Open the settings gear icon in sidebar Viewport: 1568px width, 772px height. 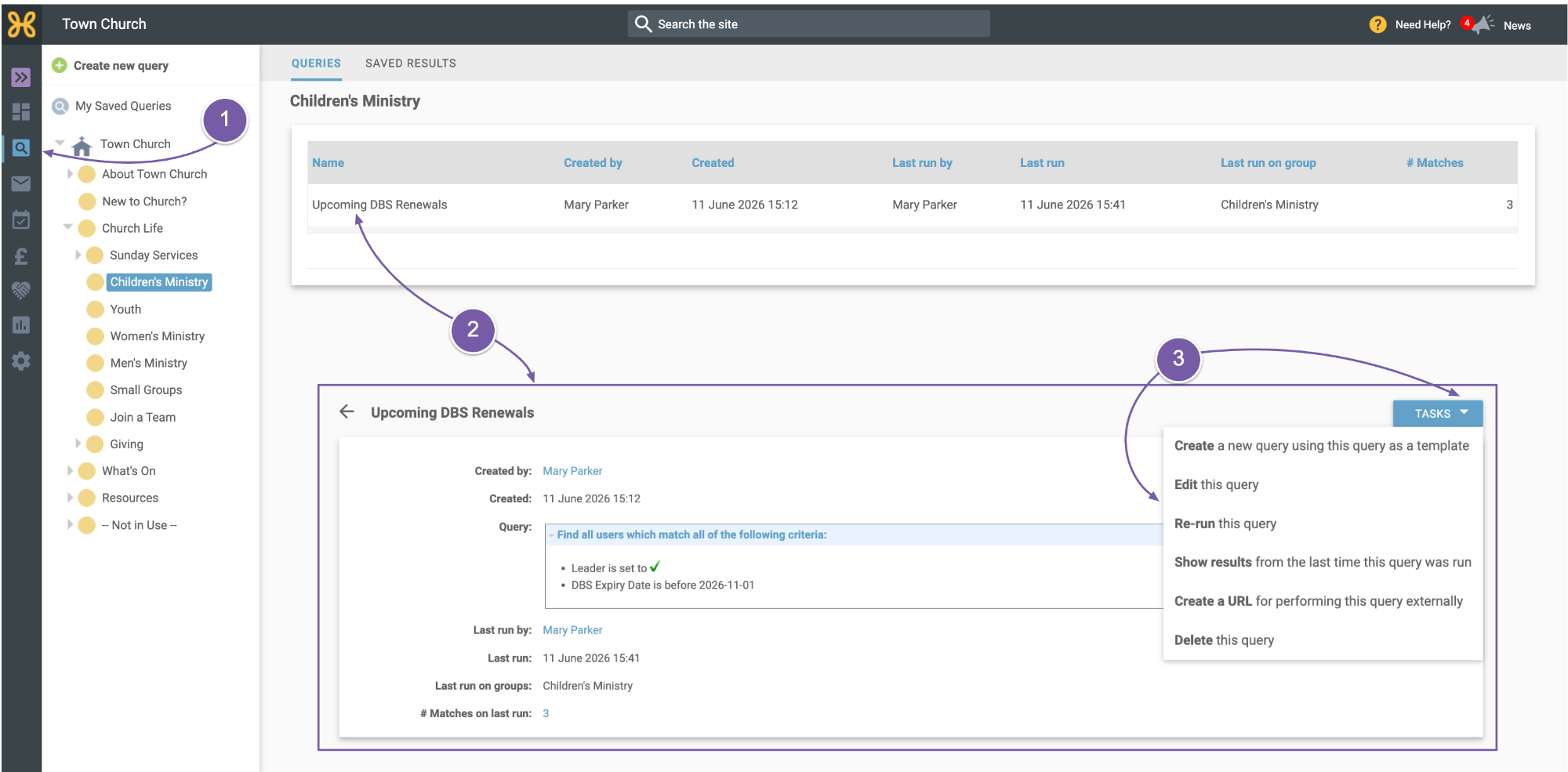(x=21, y=361)
